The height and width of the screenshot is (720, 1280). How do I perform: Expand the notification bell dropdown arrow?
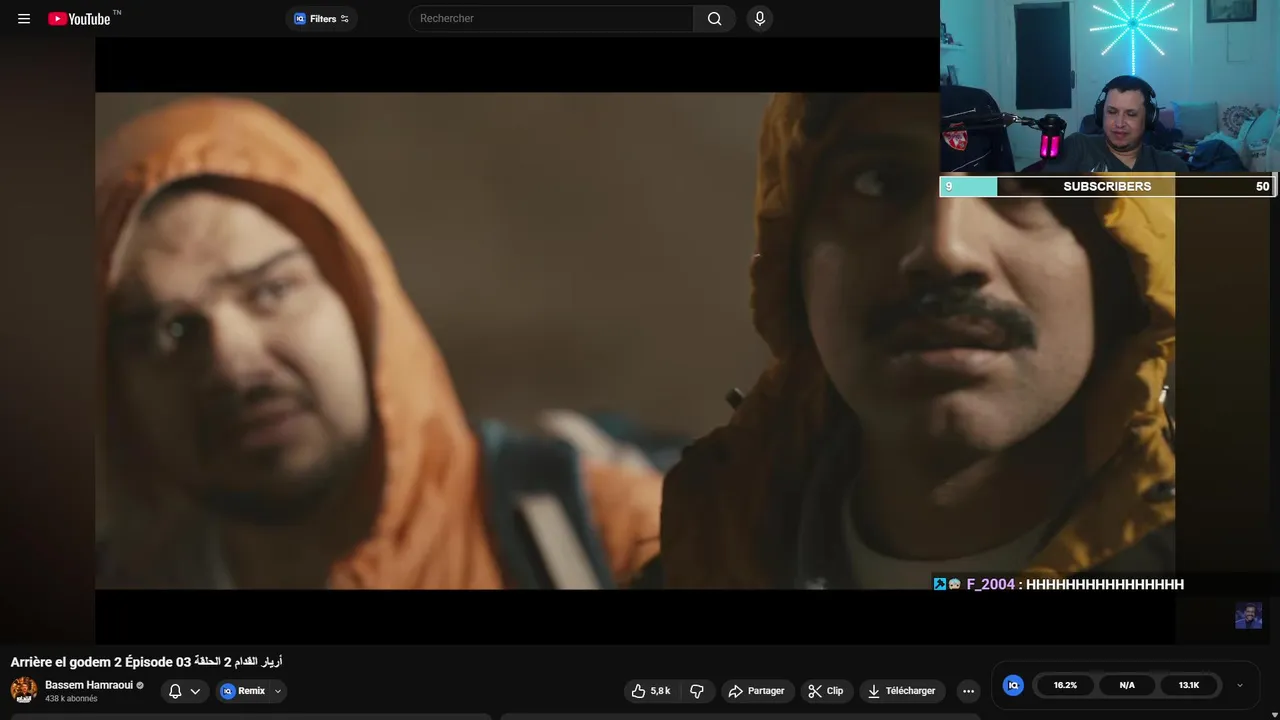[195, 691]
